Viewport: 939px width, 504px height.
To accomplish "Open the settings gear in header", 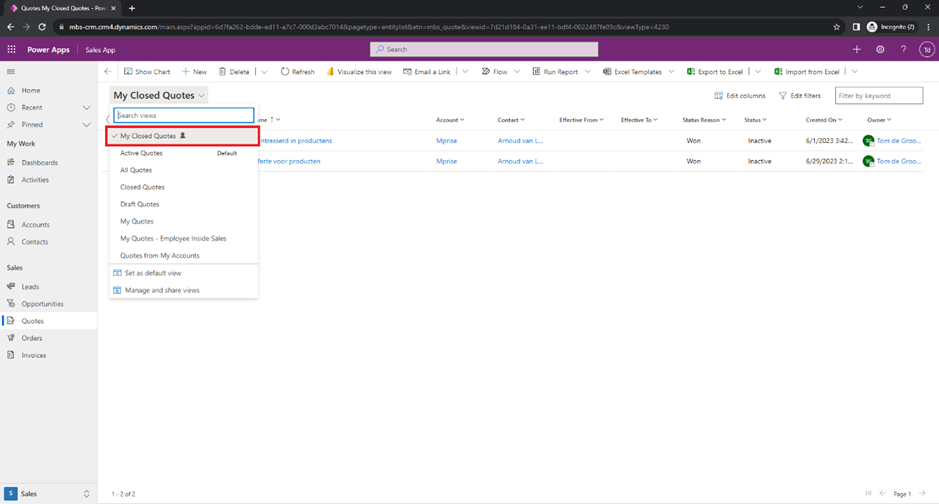I will point(880,50).
